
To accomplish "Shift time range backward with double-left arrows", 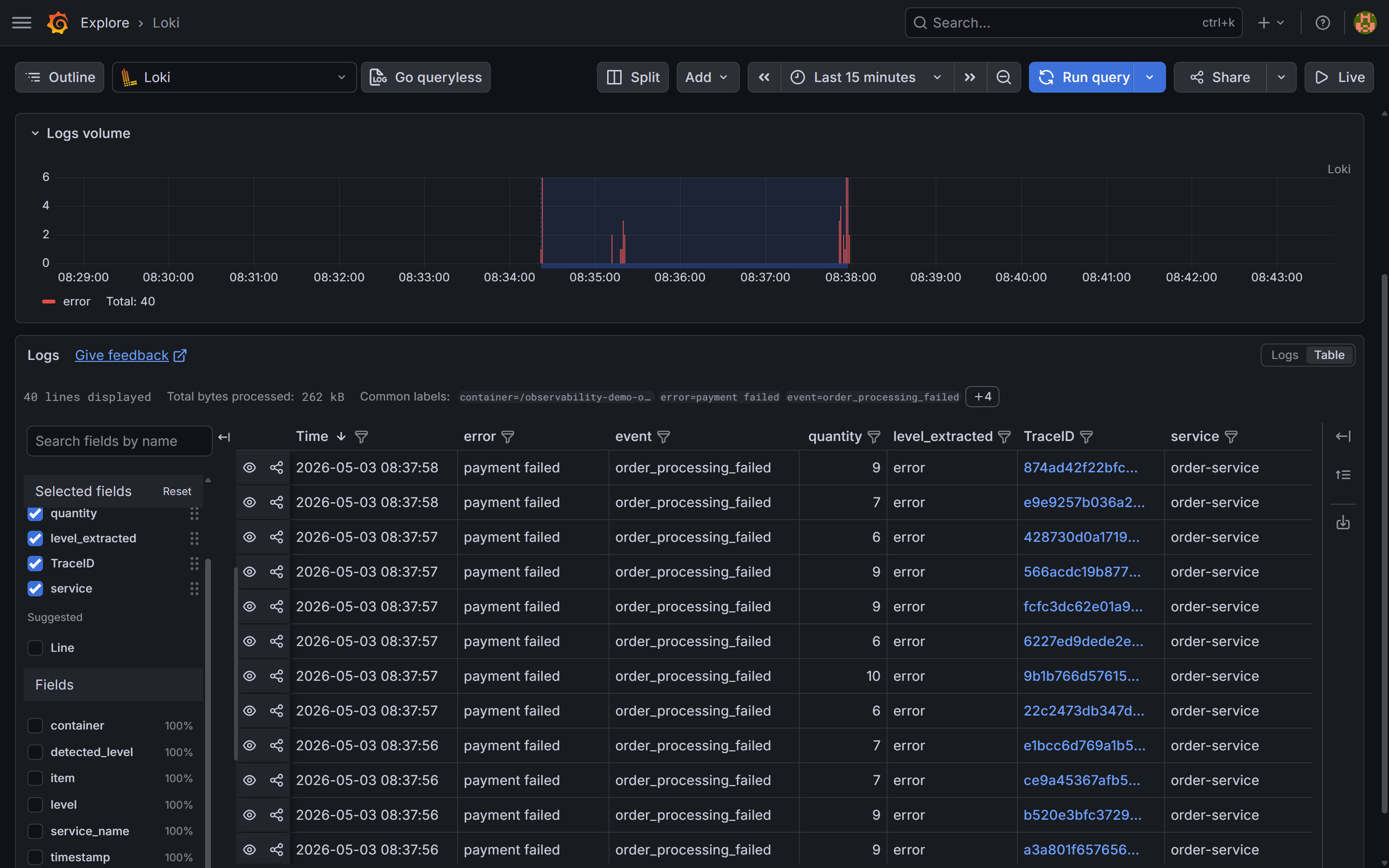I will (764, 77).
